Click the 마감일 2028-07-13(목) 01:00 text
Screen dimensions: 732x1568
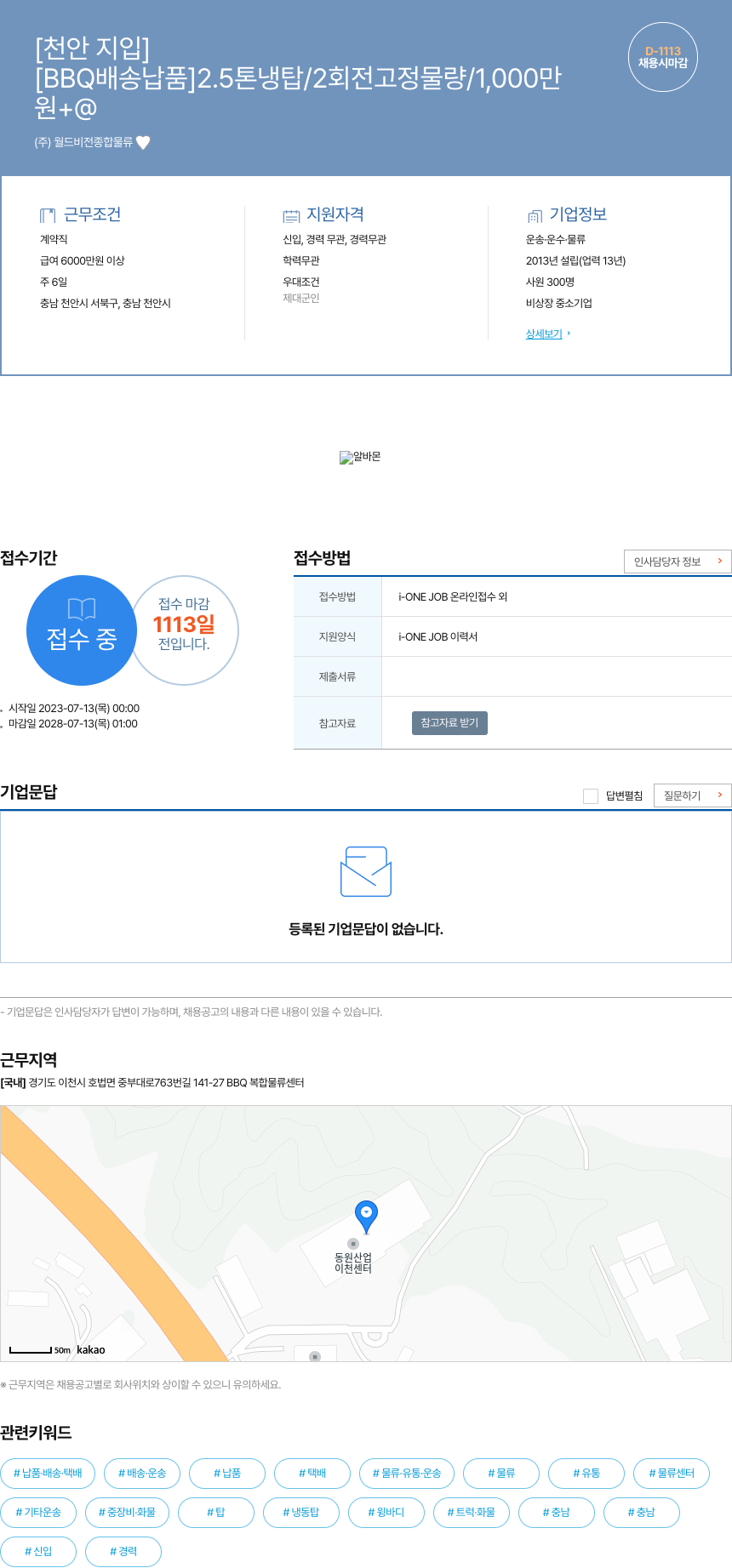click(x=73, y=724)
